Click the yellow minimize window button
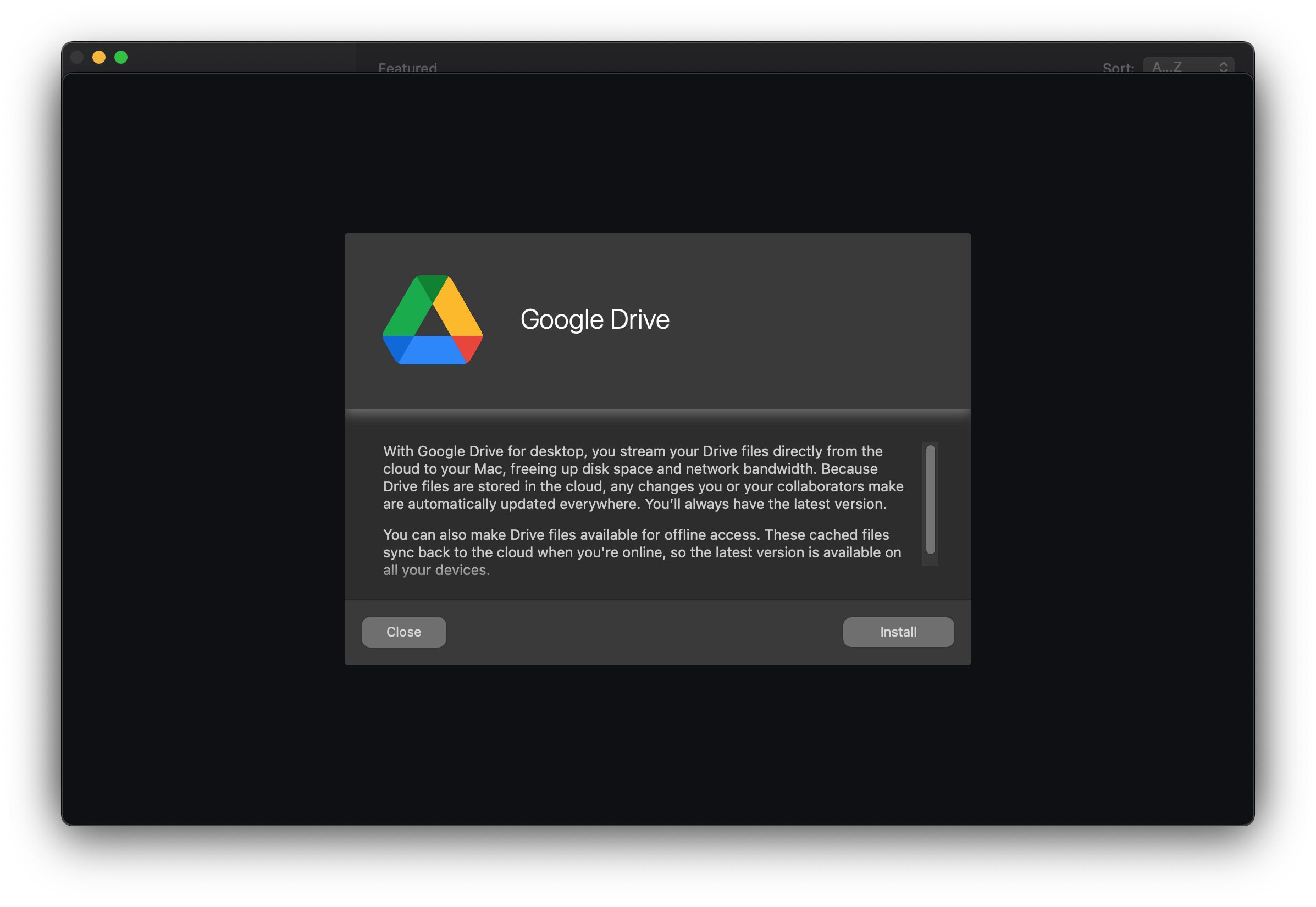This screenshot has width=1316, height=907. 99,57
